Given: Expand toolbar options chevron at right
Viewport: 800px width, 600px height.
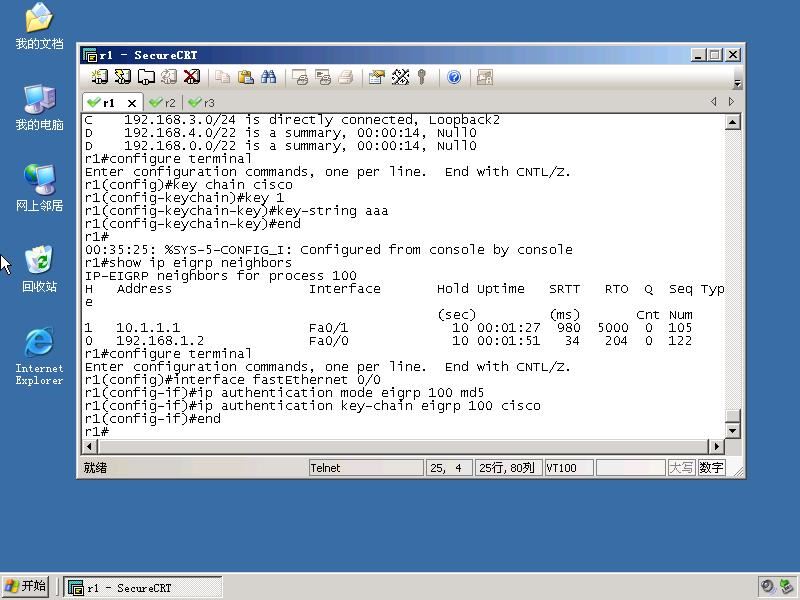Looking at the screenshot, I should 737,83.
